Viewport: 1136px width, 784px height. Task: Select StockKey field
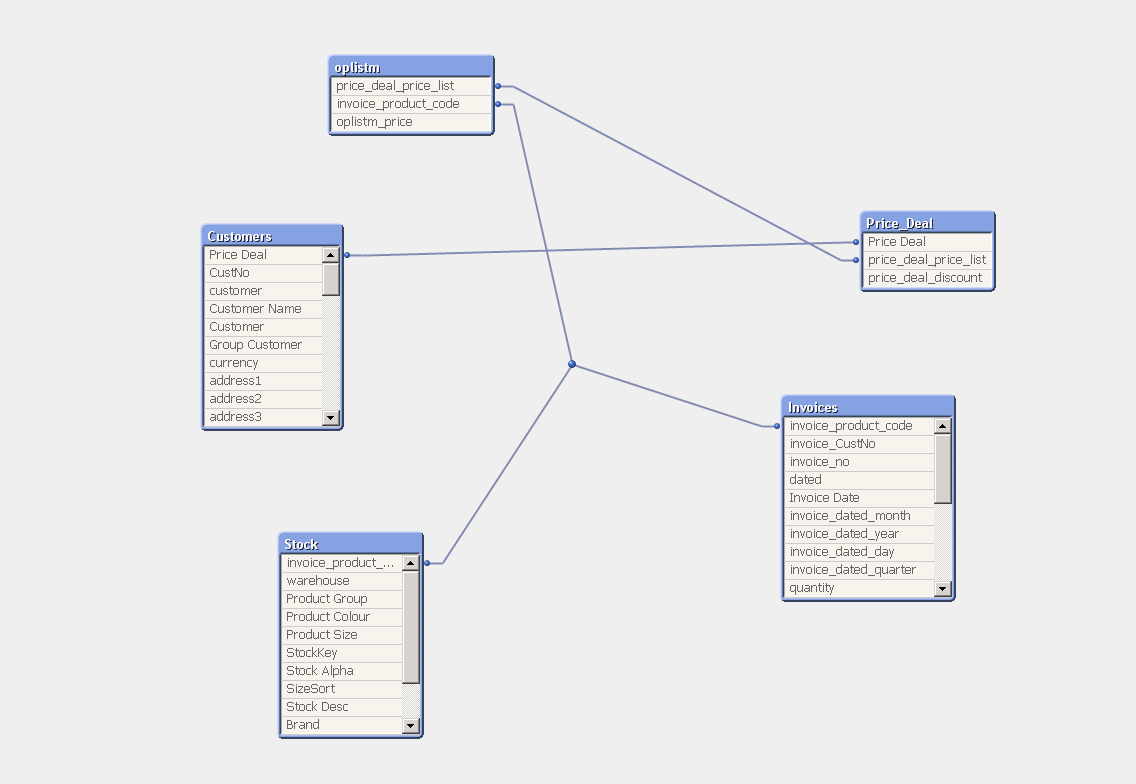(342, 653)
